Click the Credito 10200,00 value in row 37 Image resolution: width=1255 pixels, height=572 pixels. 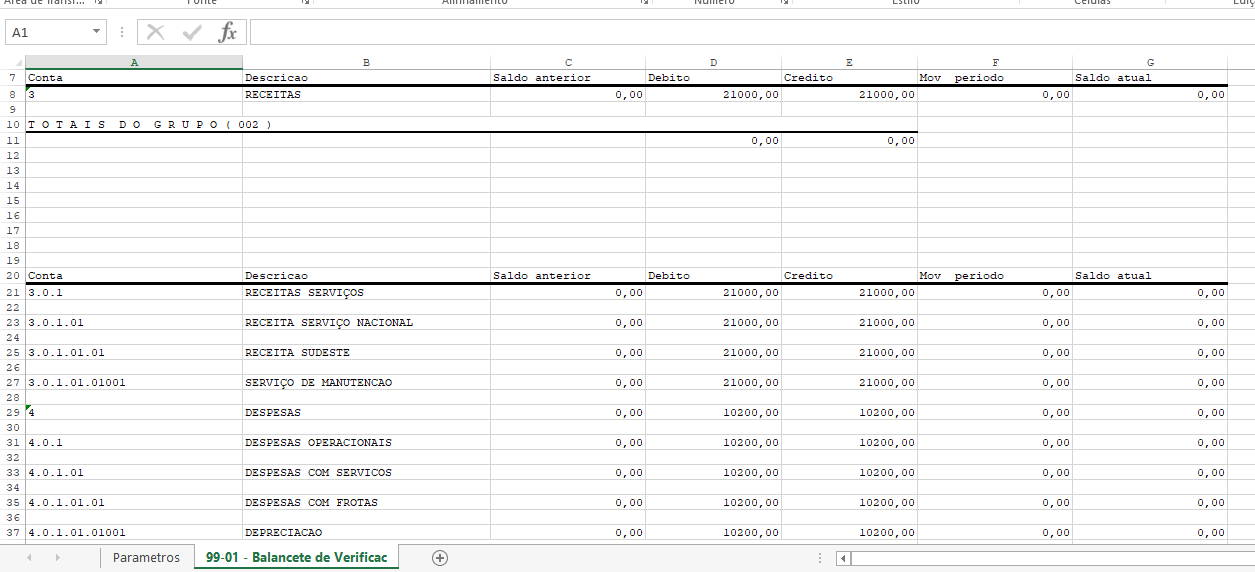coord(849,532)
